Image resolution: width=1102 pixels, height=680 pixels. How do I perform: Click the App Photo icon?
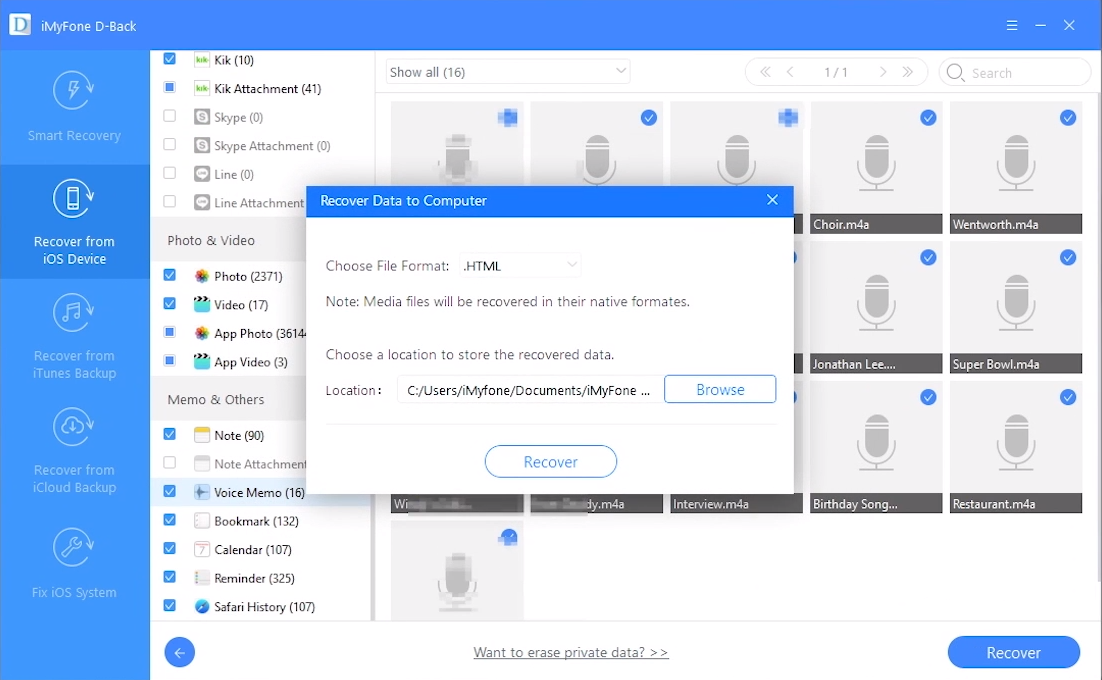click(202, 333)
